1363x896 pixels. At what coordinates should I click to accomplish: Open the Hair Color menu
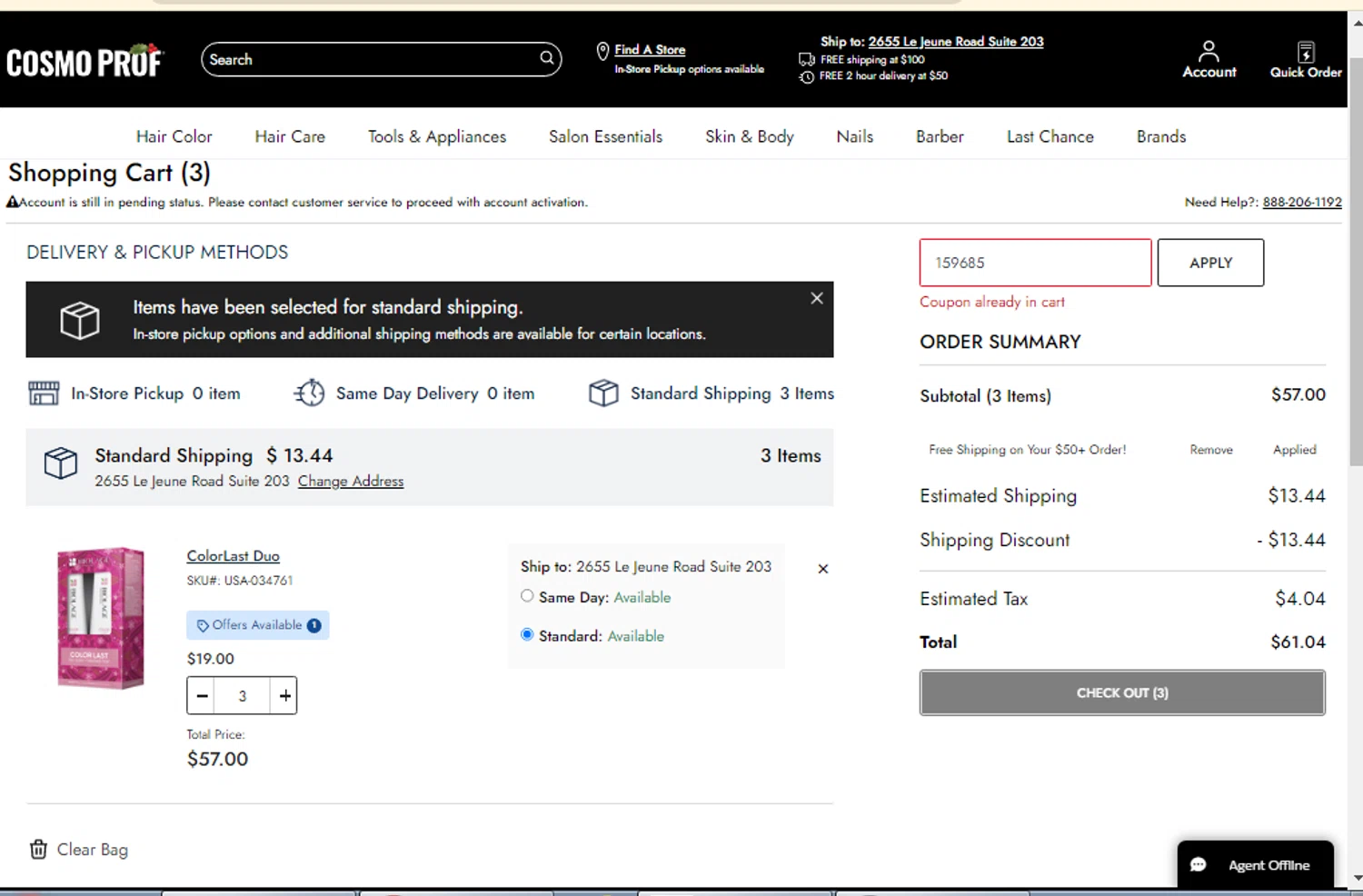click(174, 136)
